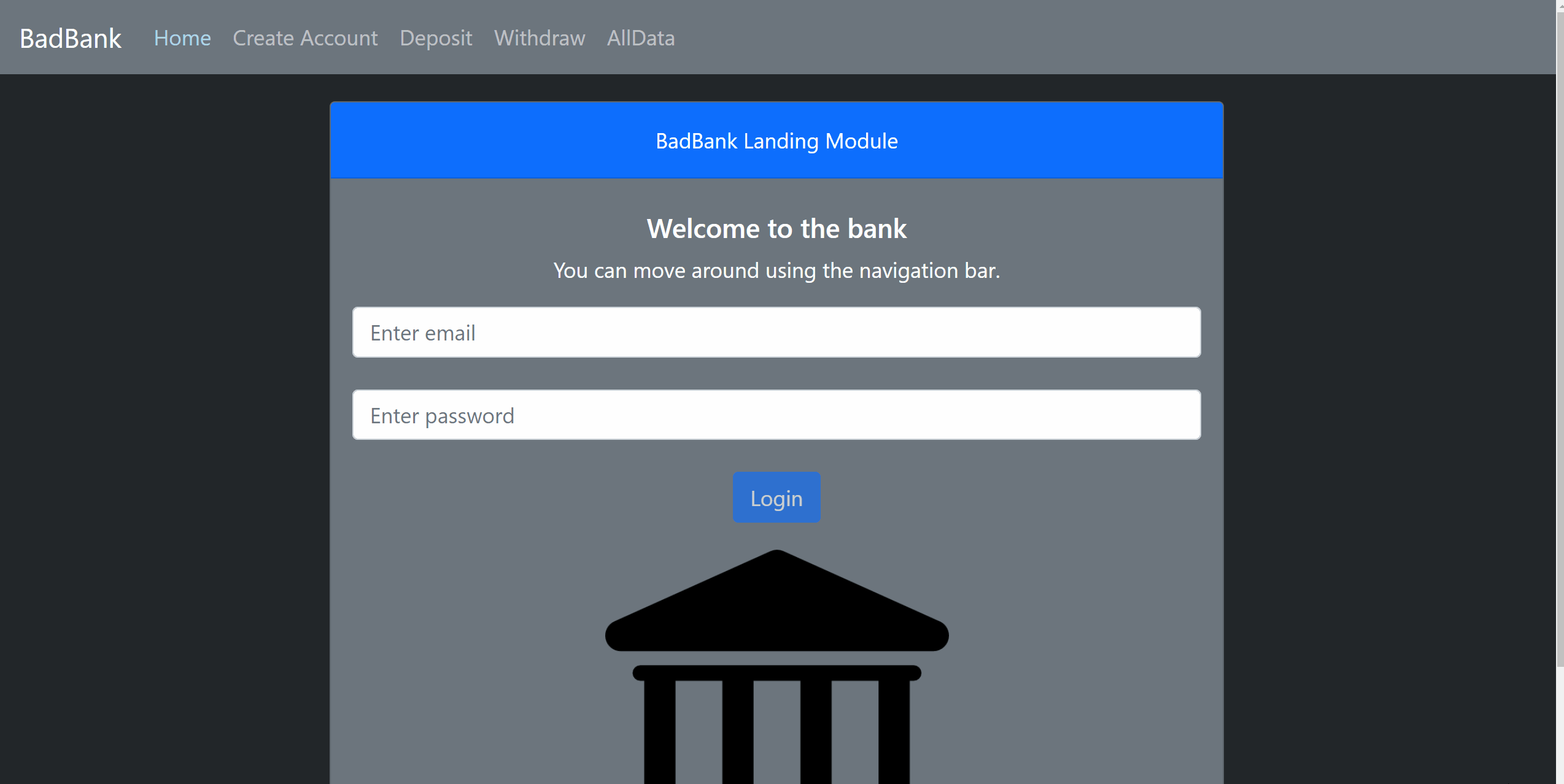Screen dimensions: 1564x784
Task: Go to the Home page
Action: click(x=182, y=38)
